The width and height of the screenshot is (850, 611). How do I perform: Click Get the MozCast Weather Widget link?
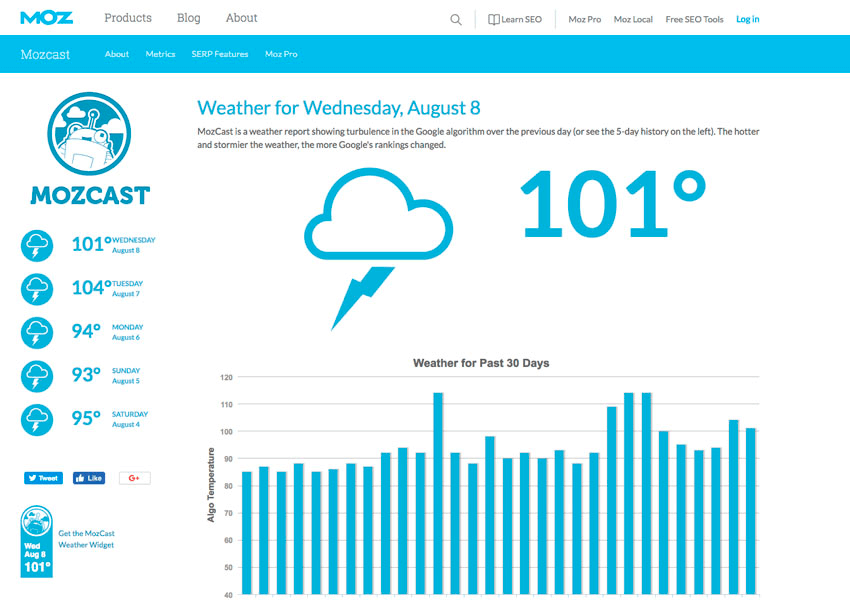(87, 539)
